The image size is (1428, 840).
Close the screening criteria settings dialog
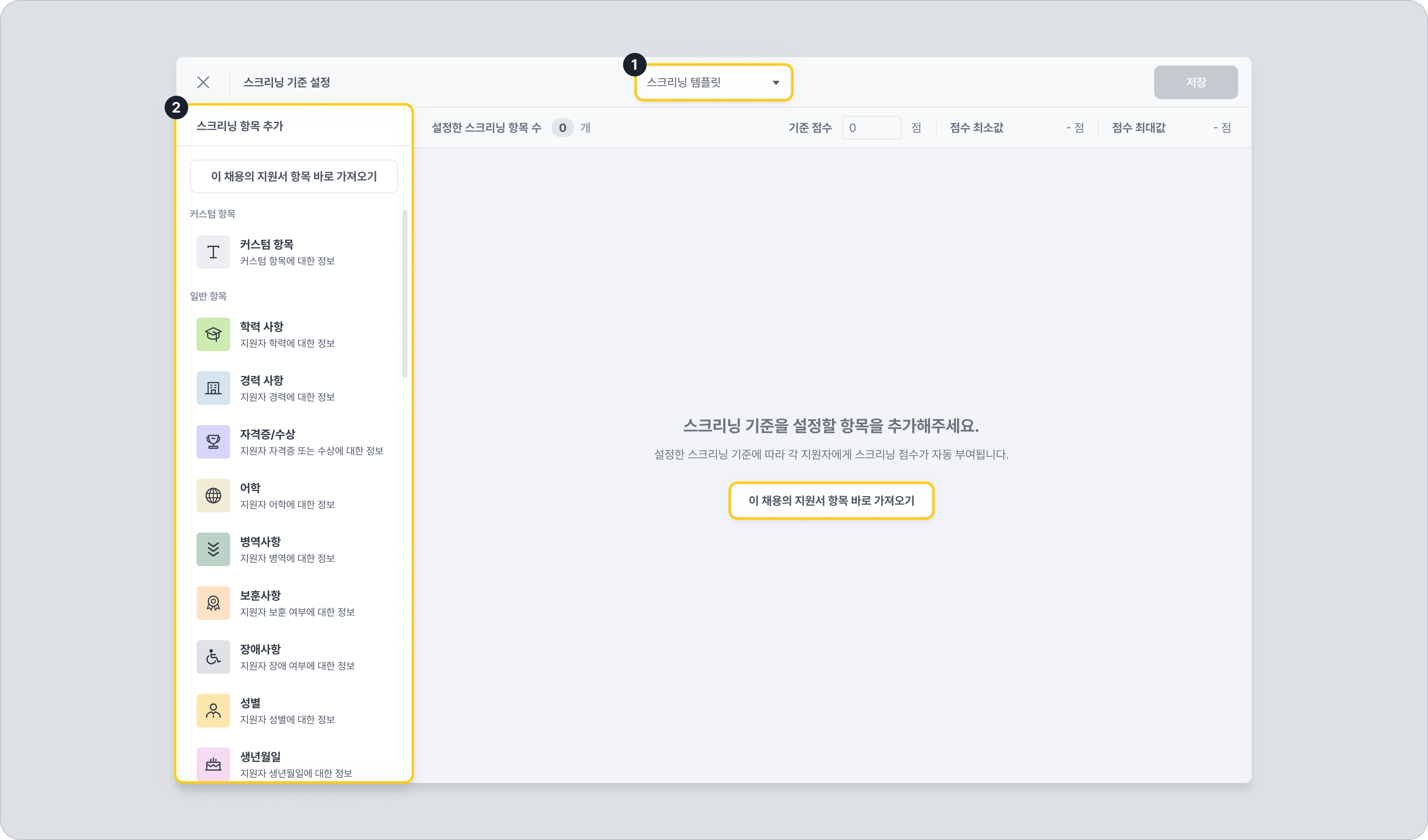pos(203,83)
